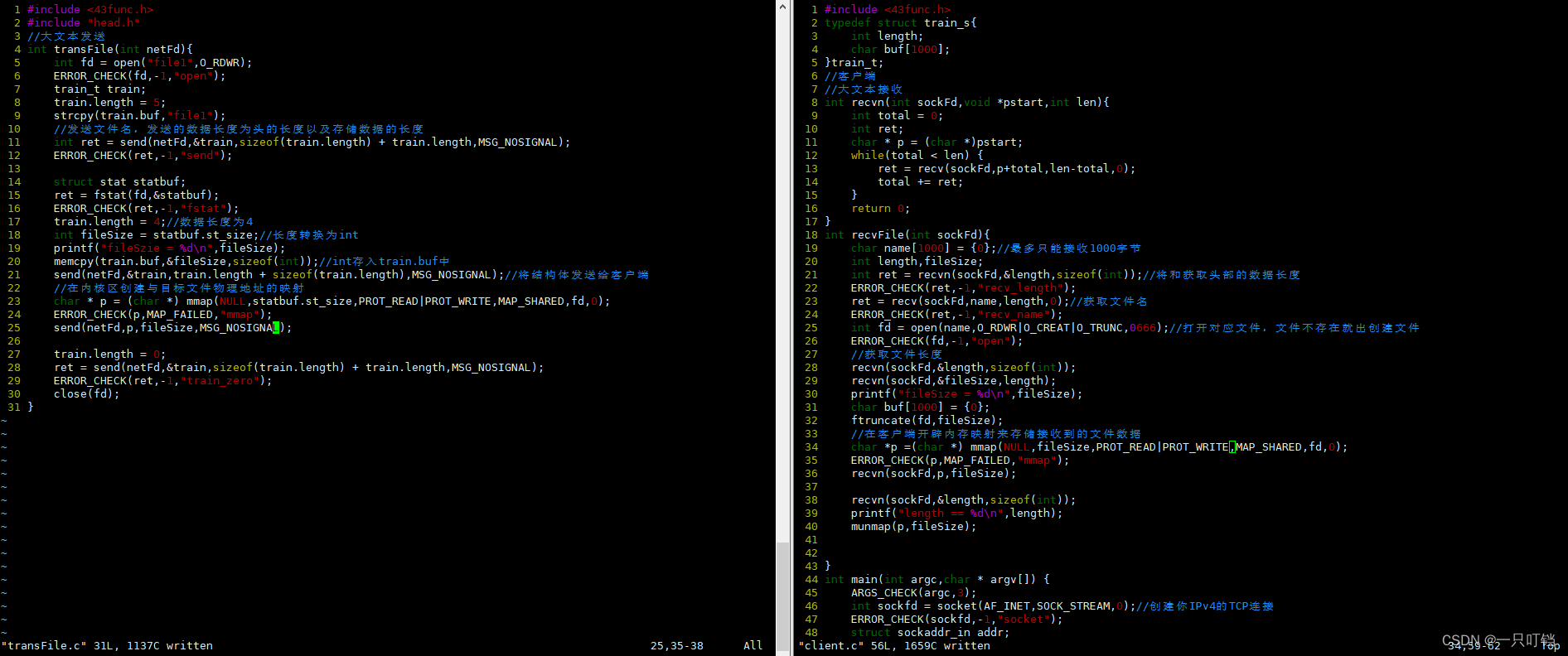Click the int recvn(int sockFd,void *pstart,int len) header
1568x656 pixels.
[x=967, y=103]
